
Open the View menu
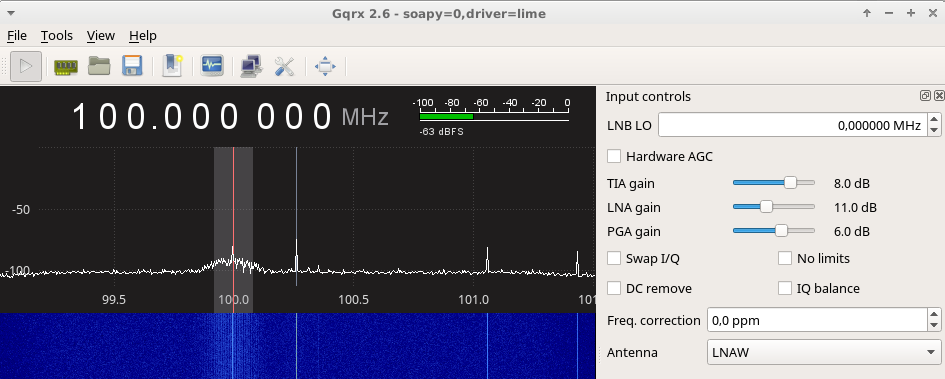point(101,36)
